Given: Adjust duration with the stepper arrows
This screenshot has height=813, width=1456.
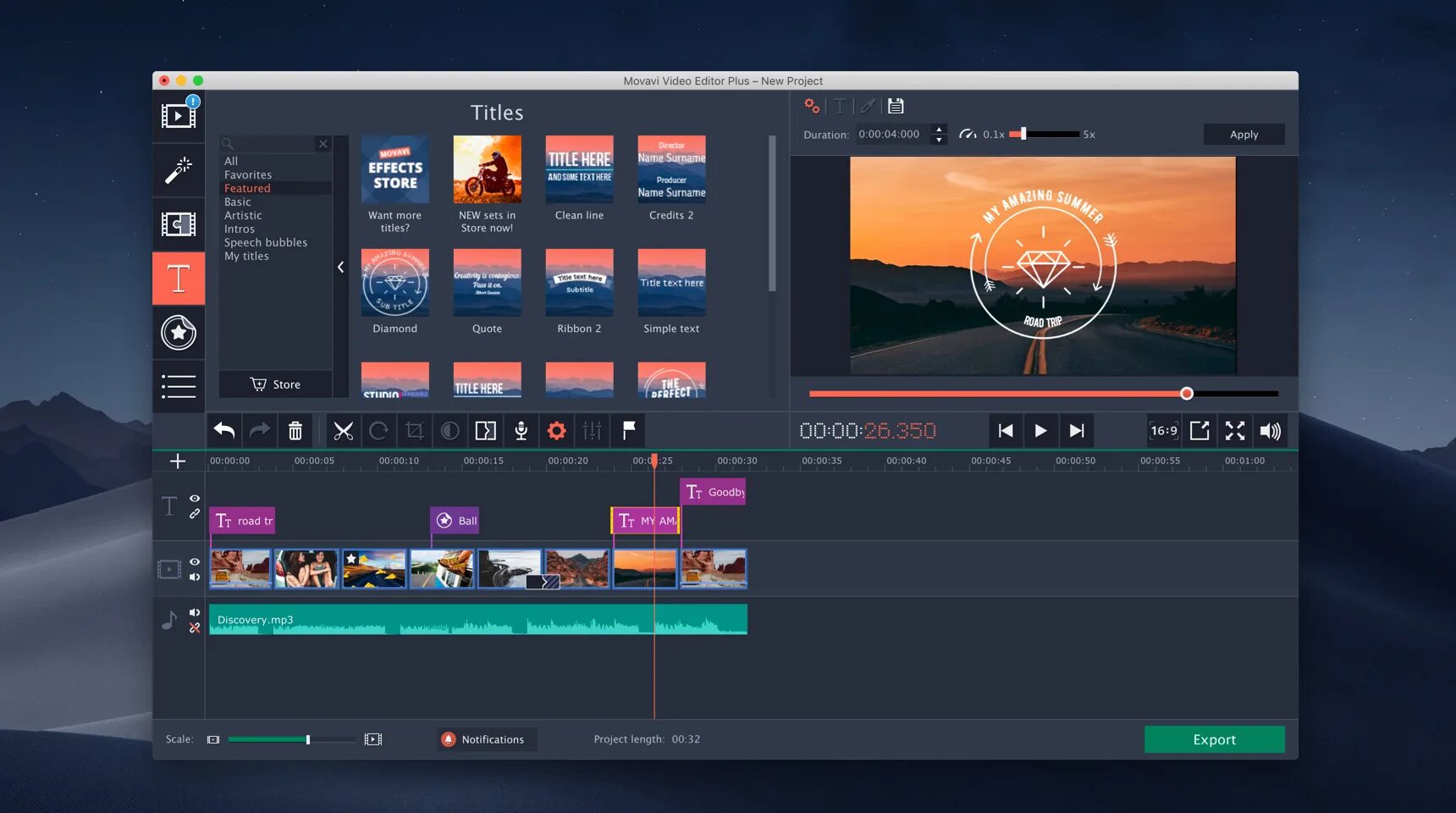Looking at the screenshot, I should point(939,134).
